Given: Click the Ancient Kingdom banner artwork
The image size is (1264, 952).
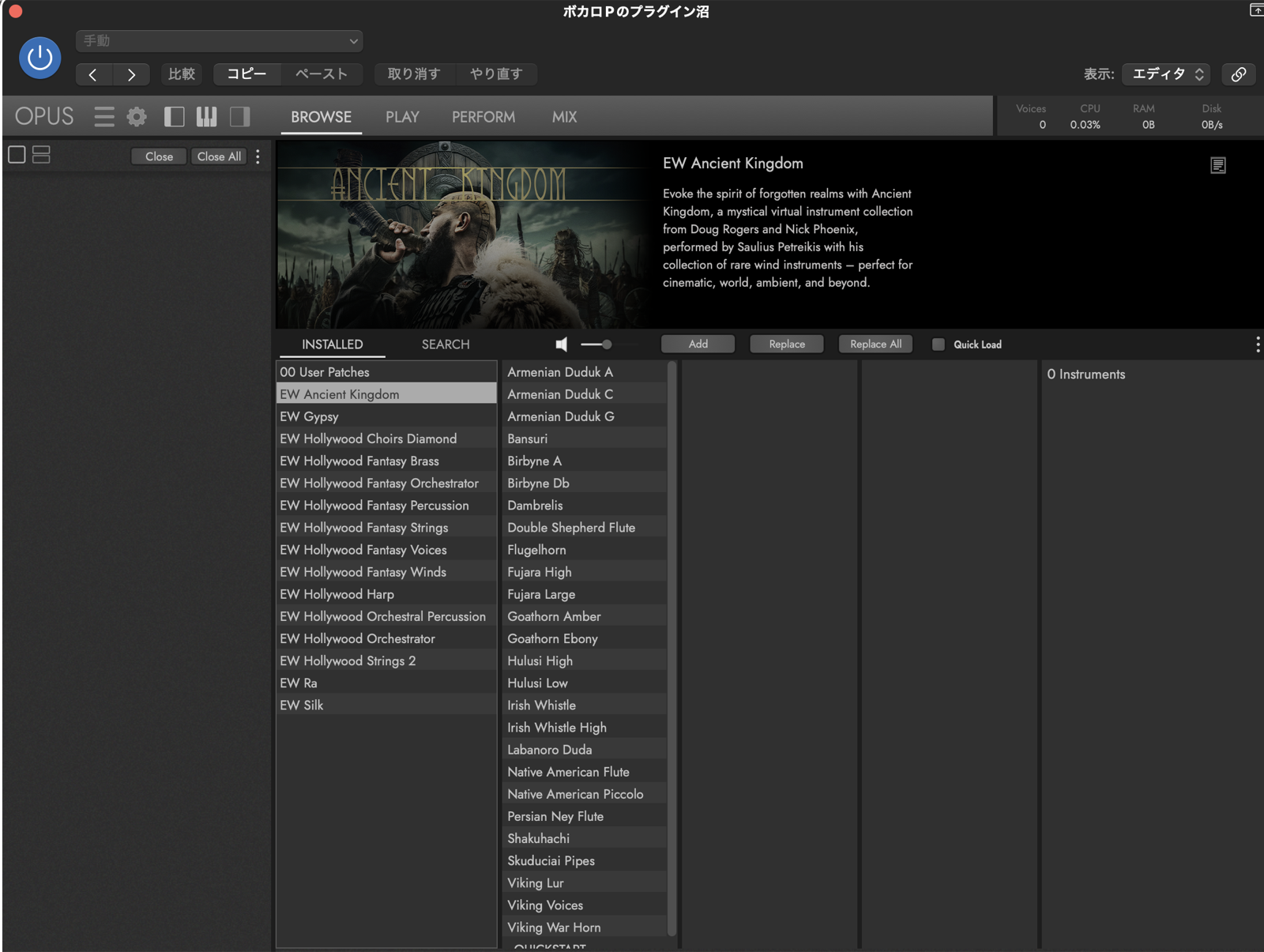Looking at the screenshot, I should (x=464, y=235).
